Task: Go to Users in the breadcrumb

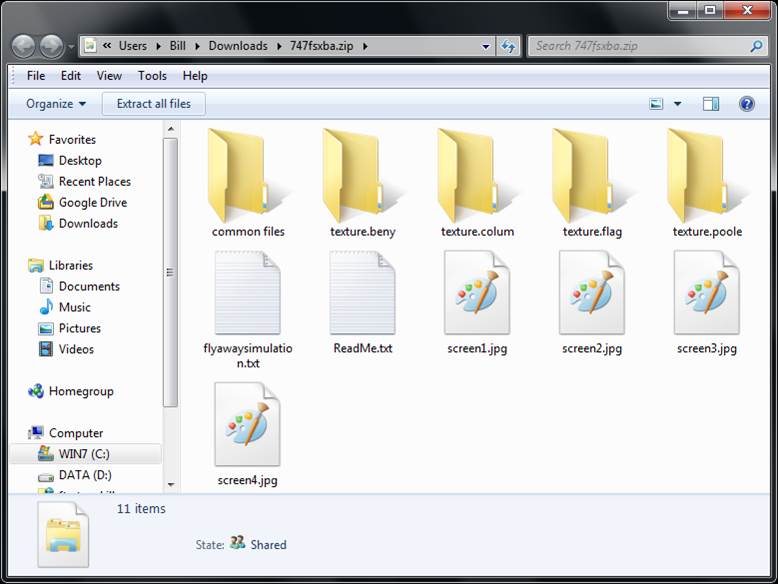Action: click(x=133, y=46)
